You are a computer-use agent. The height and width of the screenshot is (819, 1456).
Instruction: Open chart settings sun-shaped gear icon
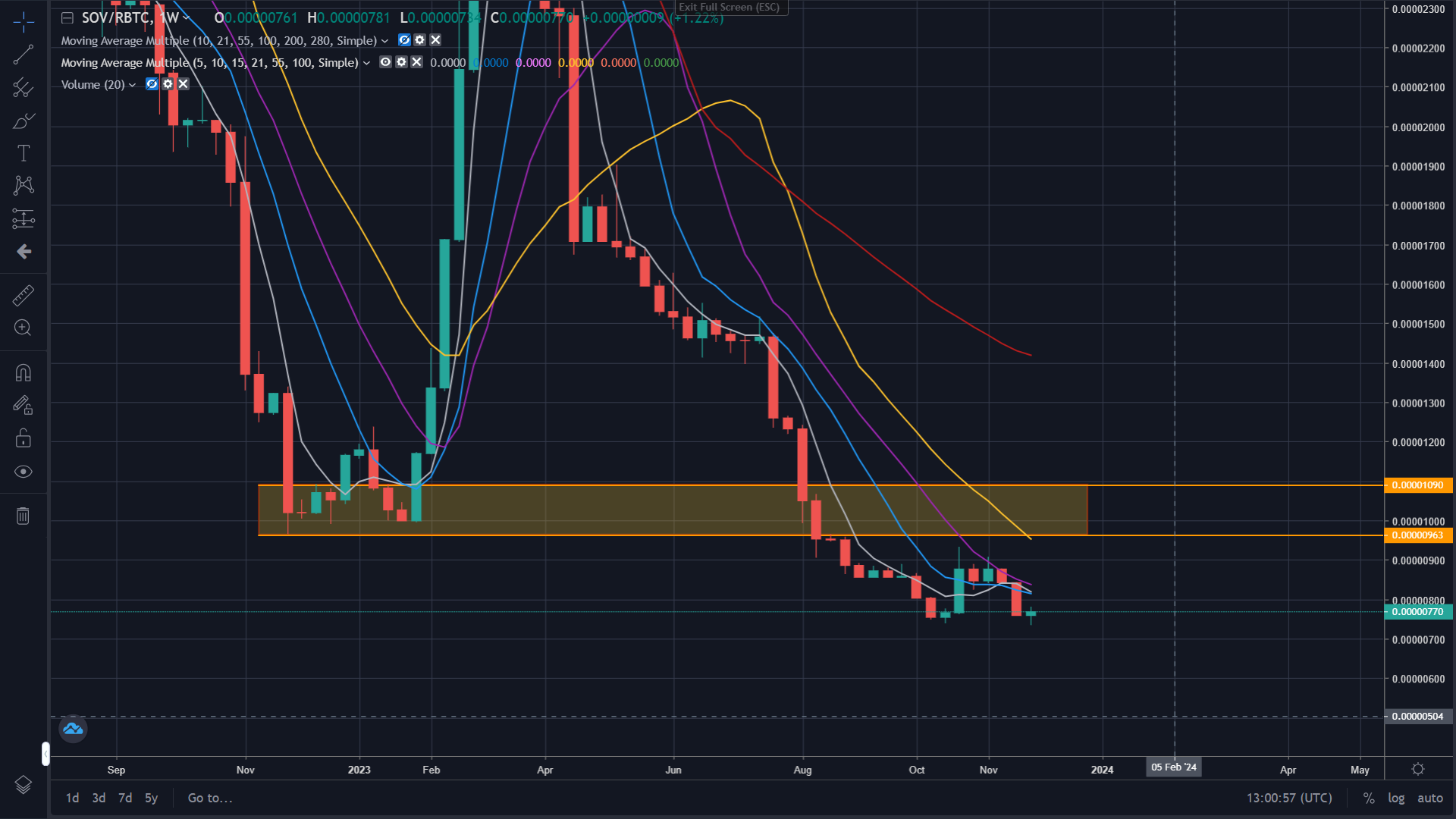pos(1418,770)
